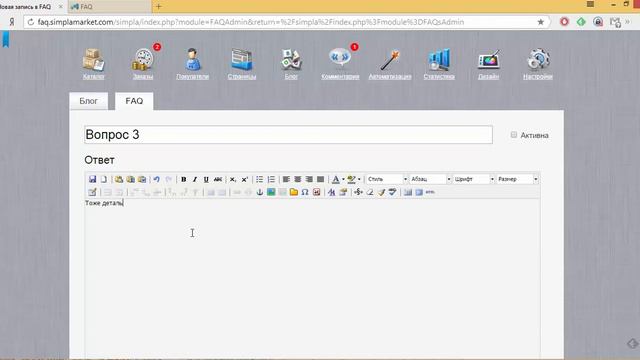
Task: Toggle strikethrough ABC formatting
Action: pyautogui.click(x=218, y=179)
